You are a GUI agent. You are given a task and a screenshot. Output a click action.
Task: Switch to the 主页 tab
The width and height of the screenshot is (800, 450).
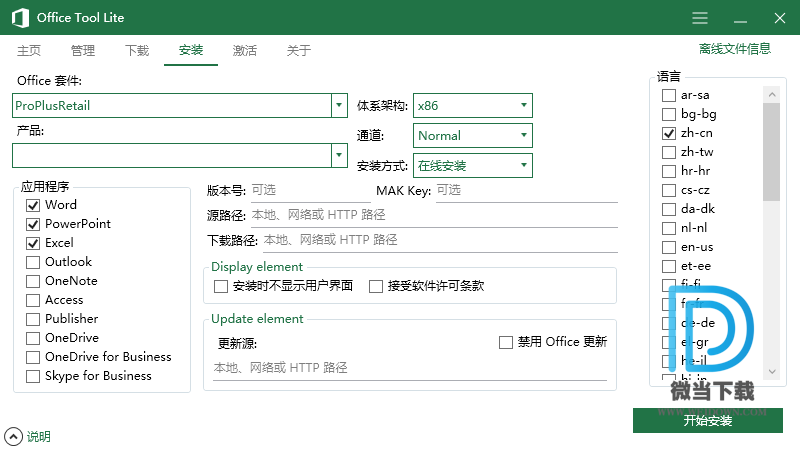pos(29,51)
